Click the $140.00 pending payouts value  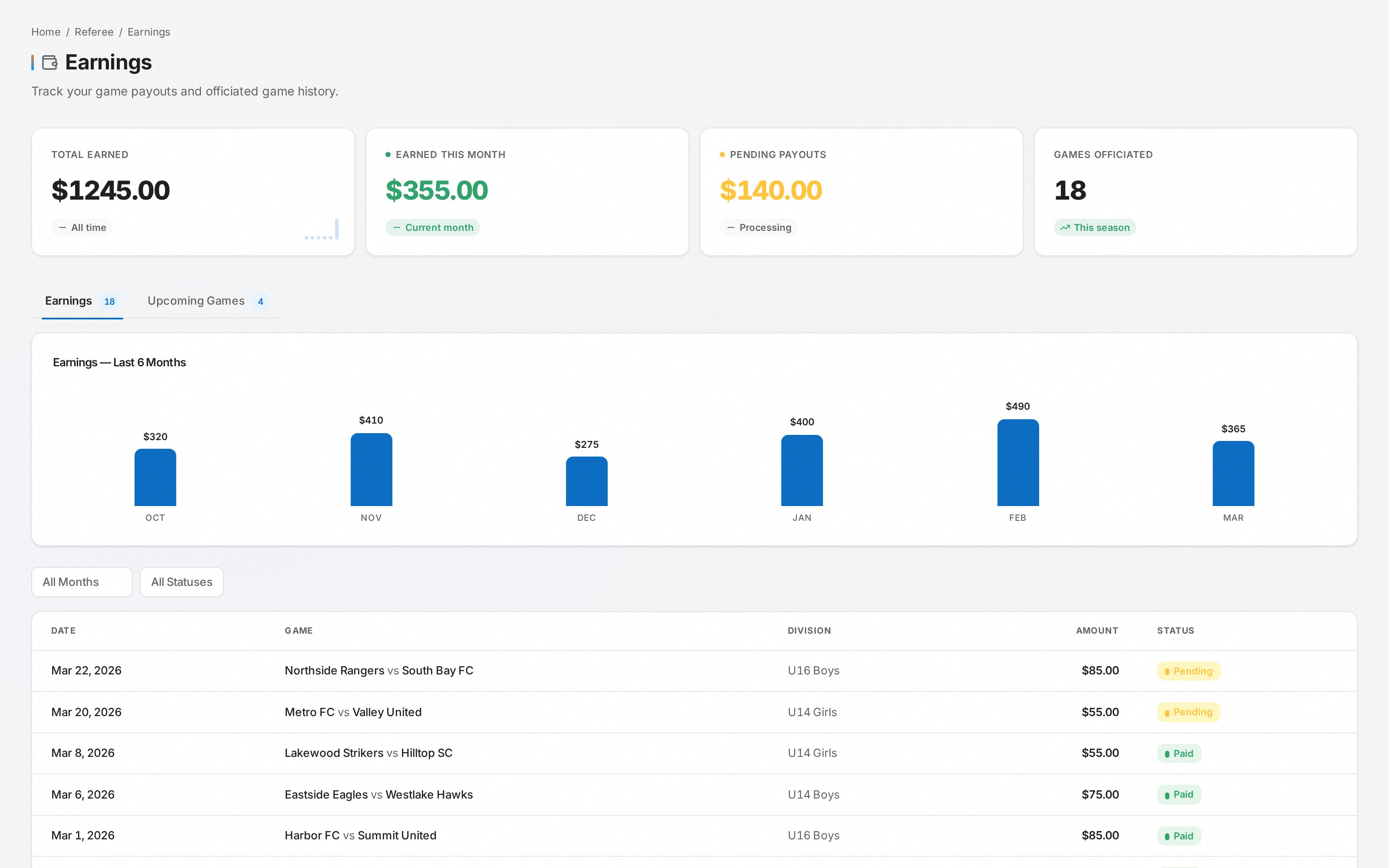click(771, 191)
